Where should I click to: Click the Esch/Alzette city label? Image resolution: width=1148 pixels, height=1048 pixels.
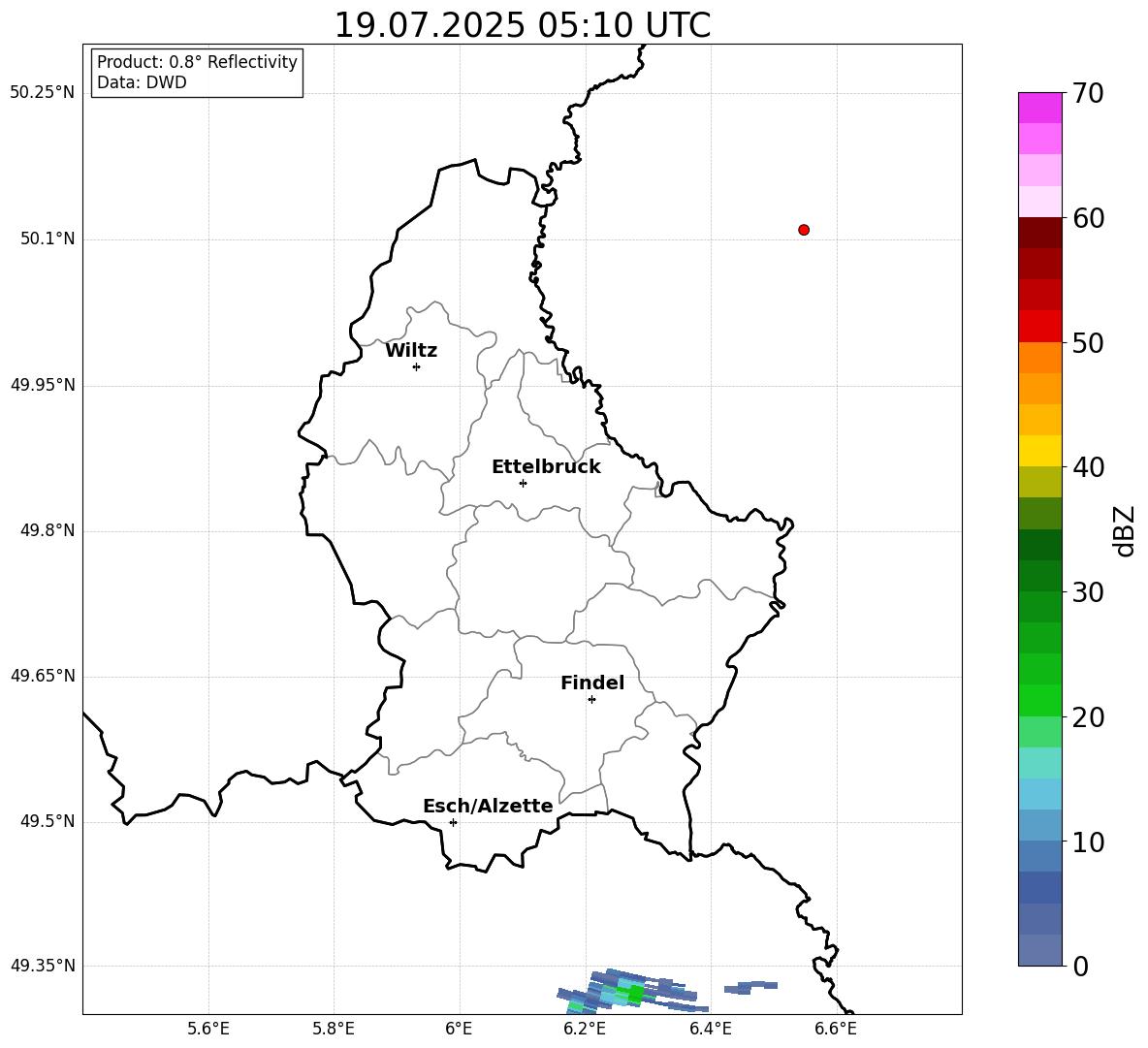tap(488, 807)
